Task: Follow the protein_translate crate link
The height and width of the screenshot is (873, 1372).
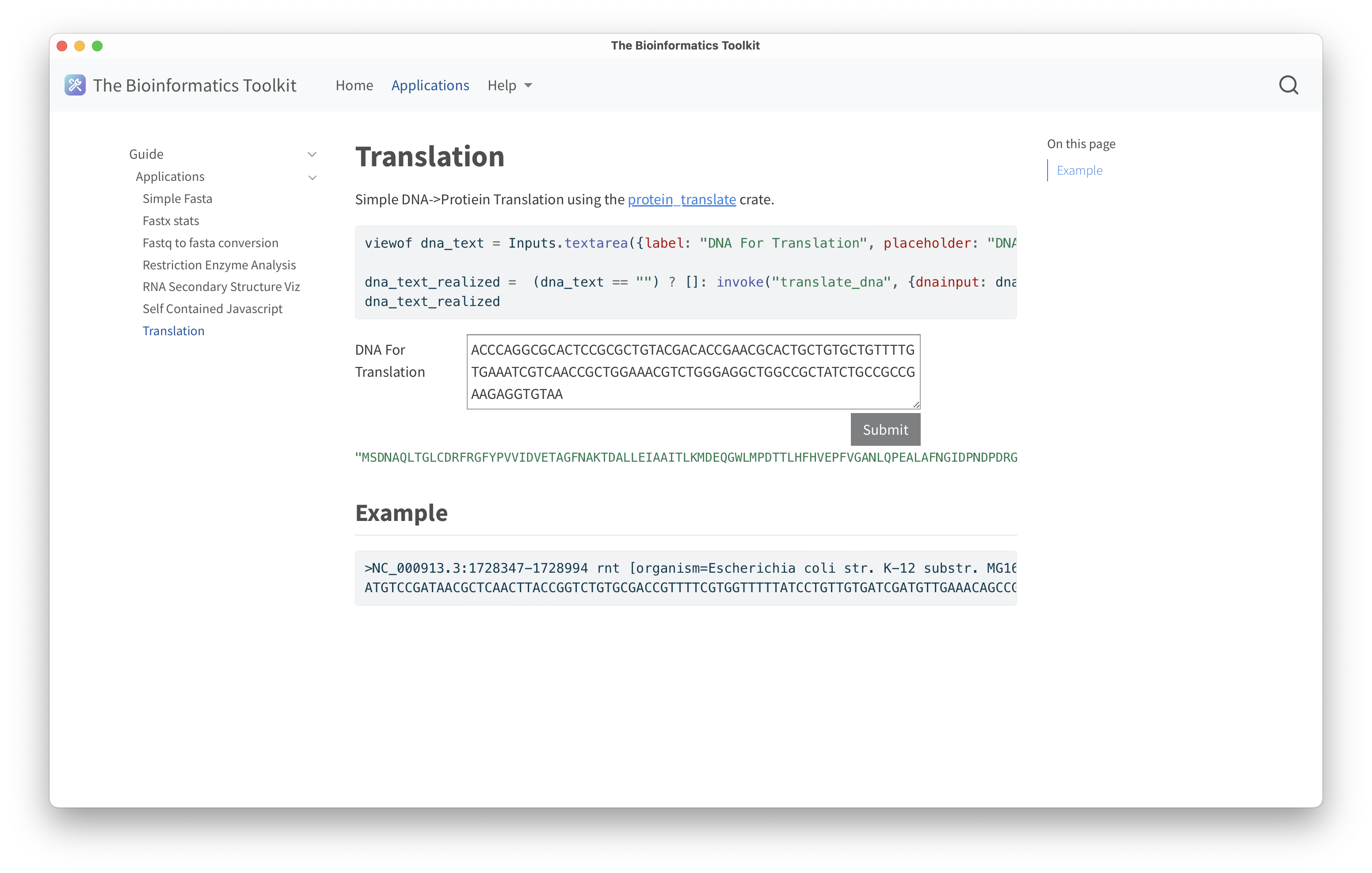Action: 682,199
